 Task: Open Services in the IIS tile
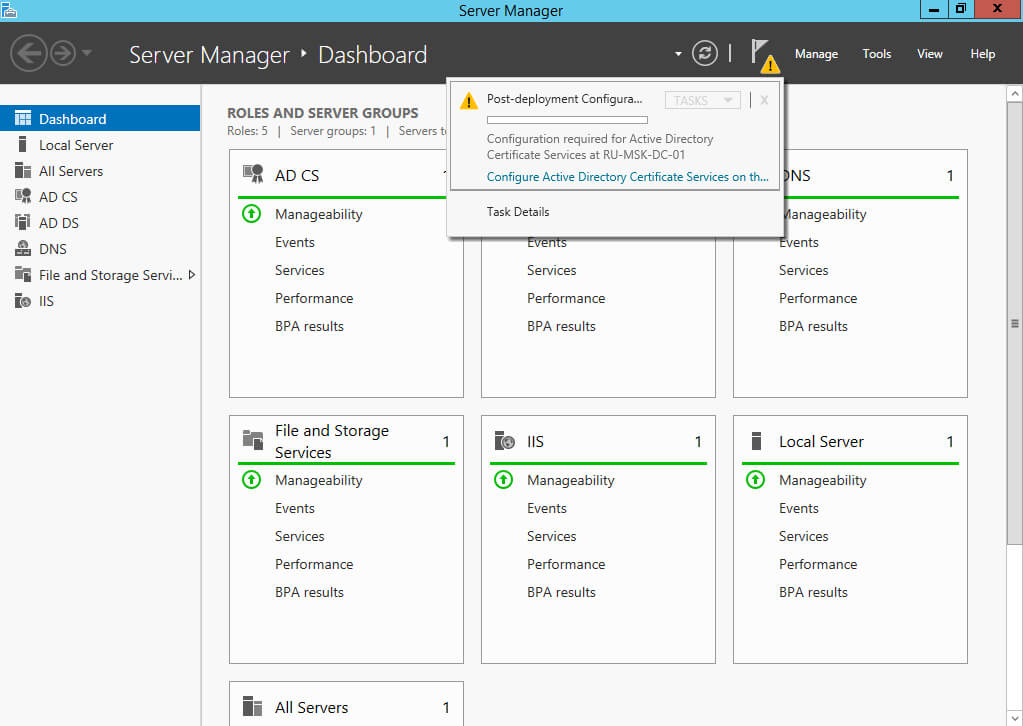(x=551, y=537)
